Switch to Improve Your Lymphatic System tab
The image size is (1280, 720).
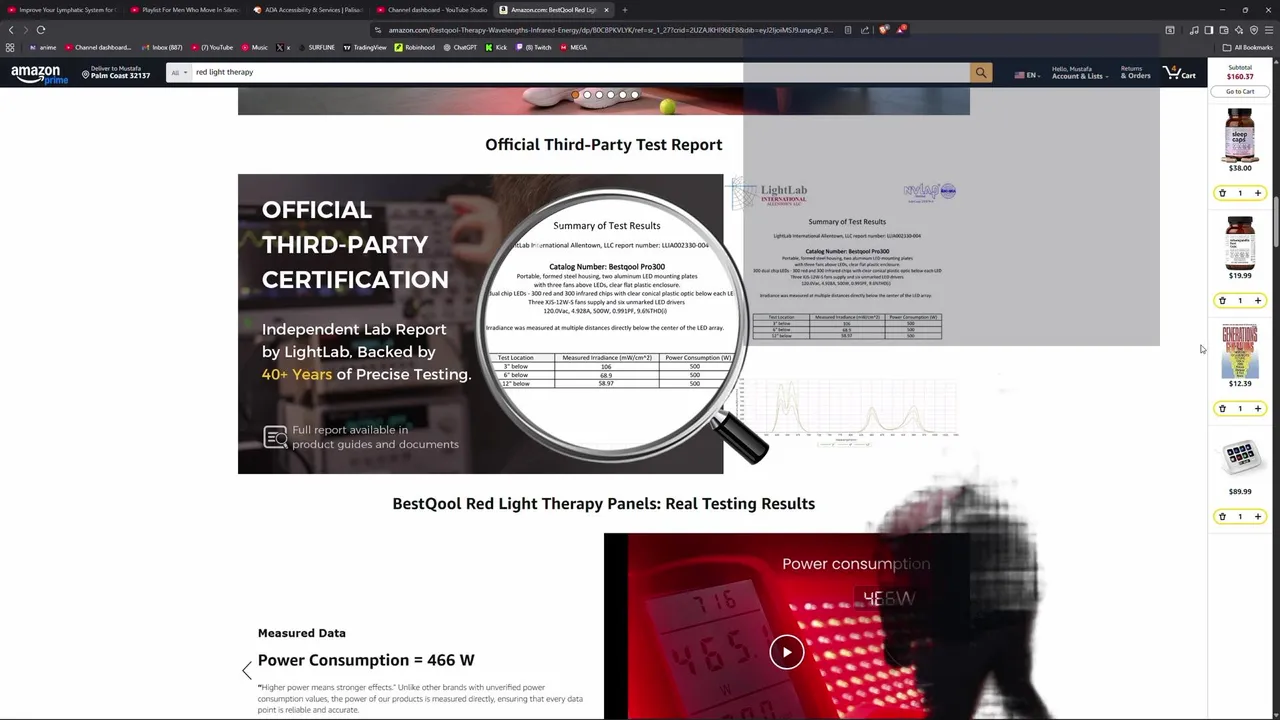tap(62, 10)
